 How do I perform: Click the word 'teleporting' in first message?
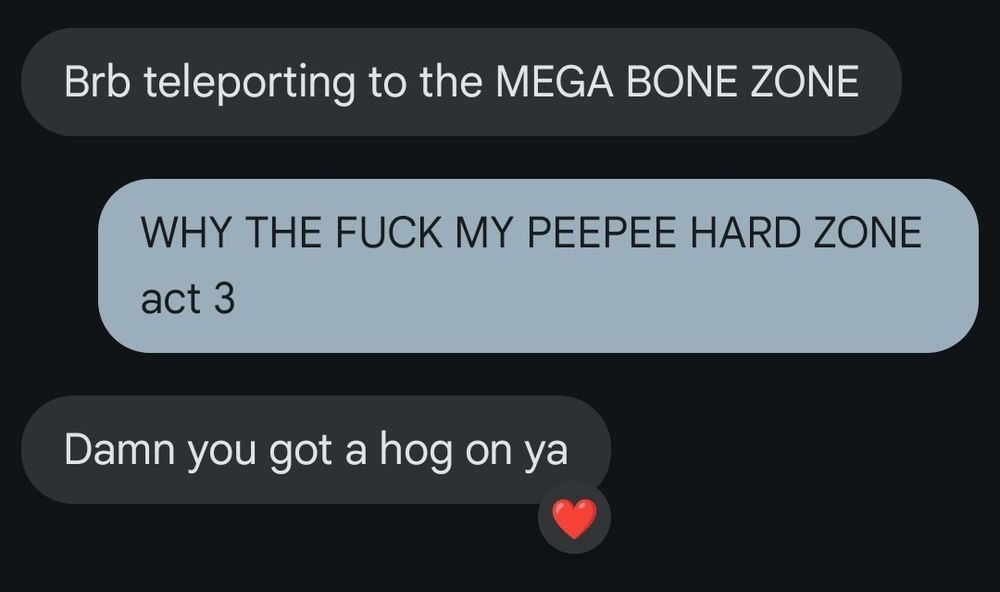point(249,83)
